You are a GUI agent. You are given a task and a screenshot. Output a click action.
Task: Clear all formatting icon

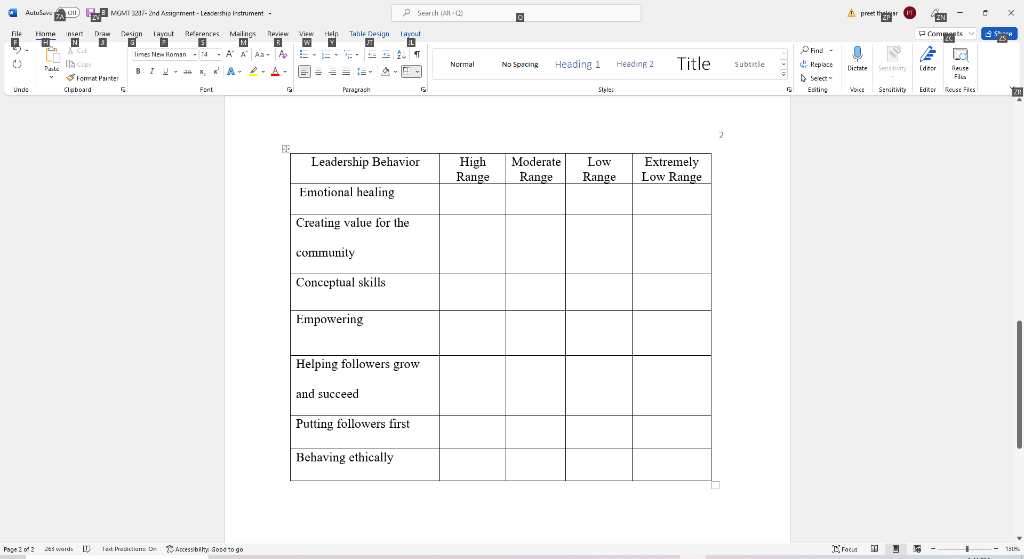283,54
